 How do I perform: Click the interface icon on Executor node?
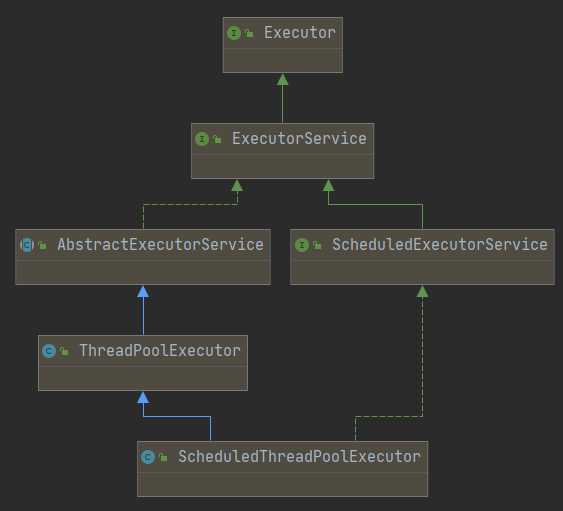tap(234, 33)
